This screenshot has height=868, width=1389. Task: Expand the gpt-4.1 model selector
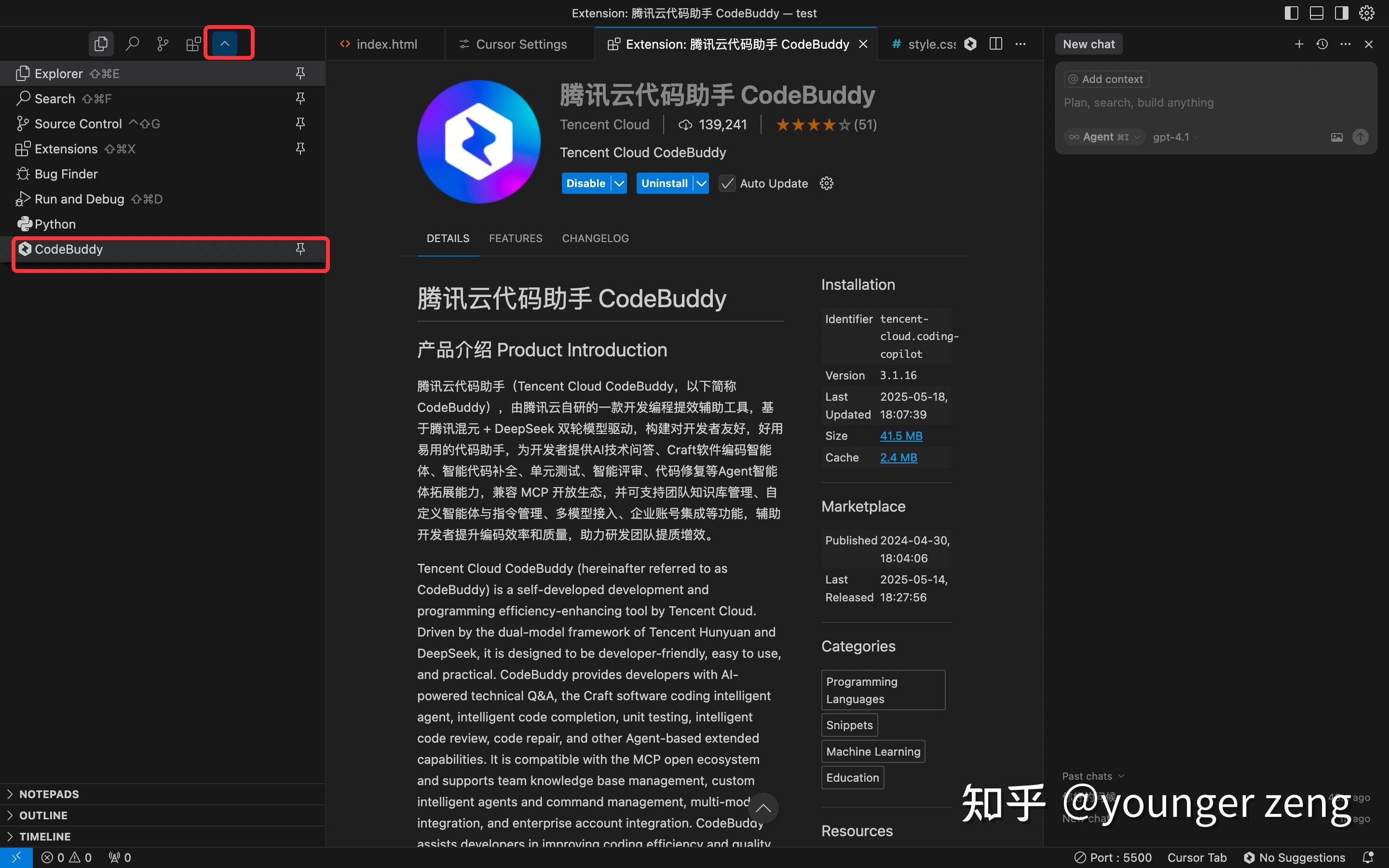(x=1175, y=136)
